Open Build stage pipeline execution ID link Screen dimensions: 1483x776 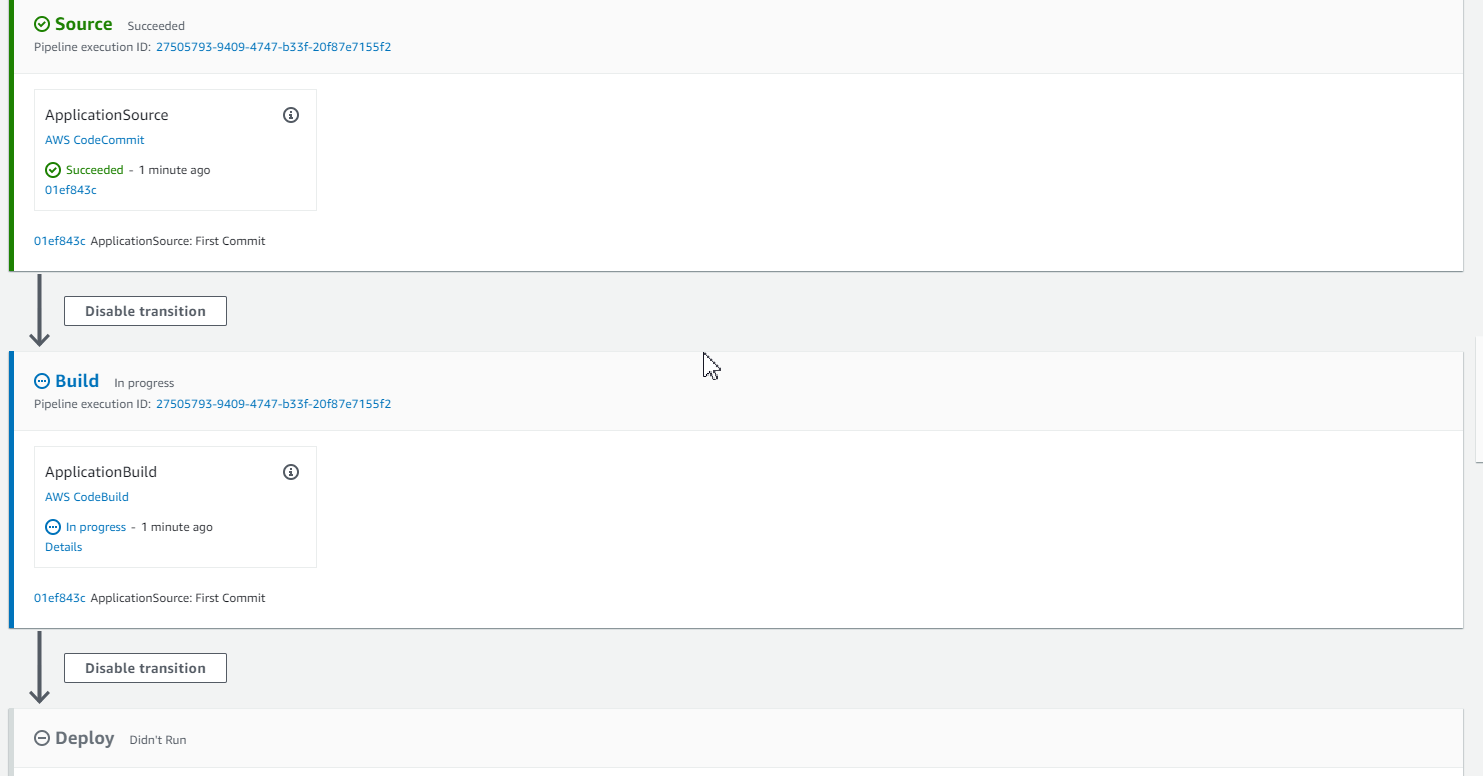click(273, 404)
